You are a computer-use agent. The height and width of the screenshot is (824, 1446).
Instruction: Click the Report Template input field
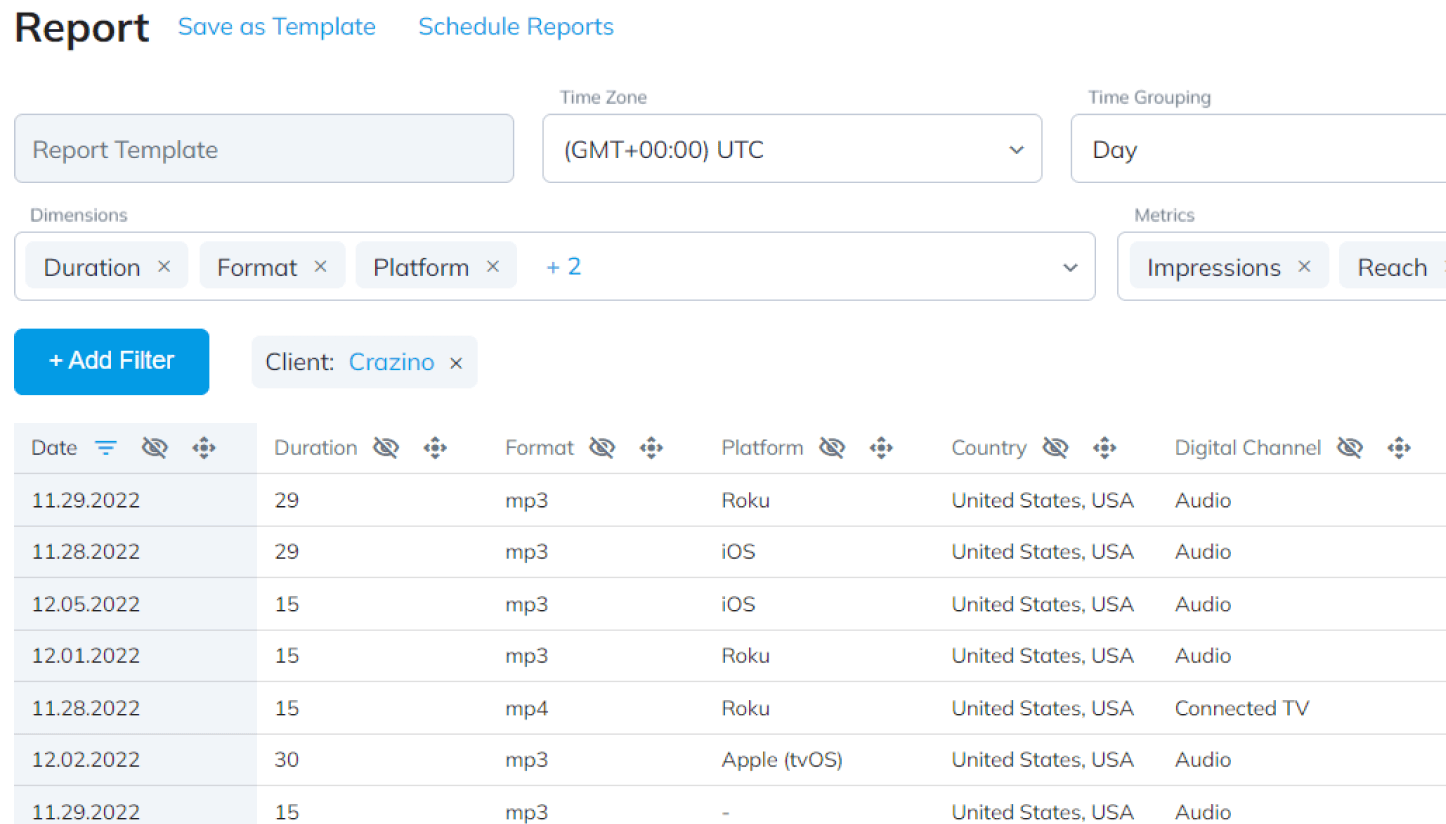264,148
